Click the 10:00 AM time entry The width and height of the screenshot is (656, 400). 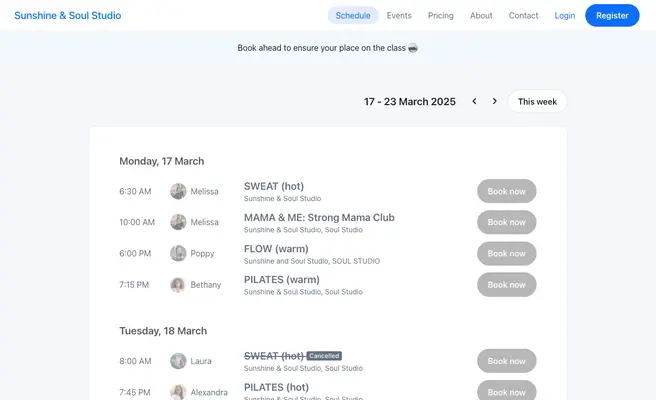pyautogui.click(x=137, y=222)
